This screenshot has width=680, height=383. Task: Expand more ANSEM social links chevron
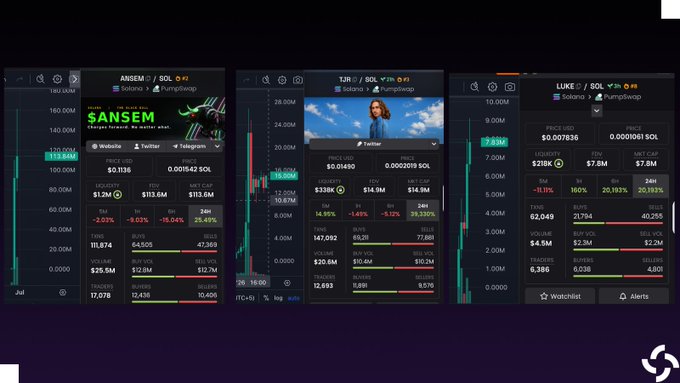click(x=217, y=147)
